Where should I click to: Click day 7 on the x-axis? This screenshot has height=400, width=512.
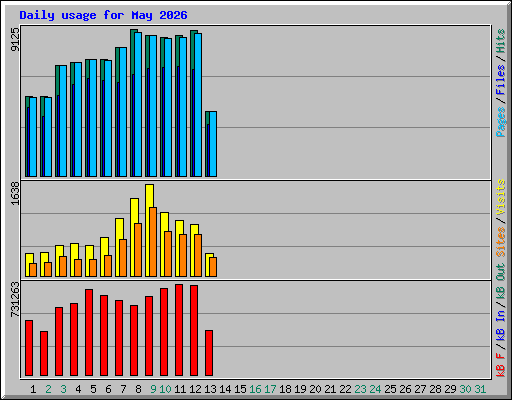(x=123, y=389)
